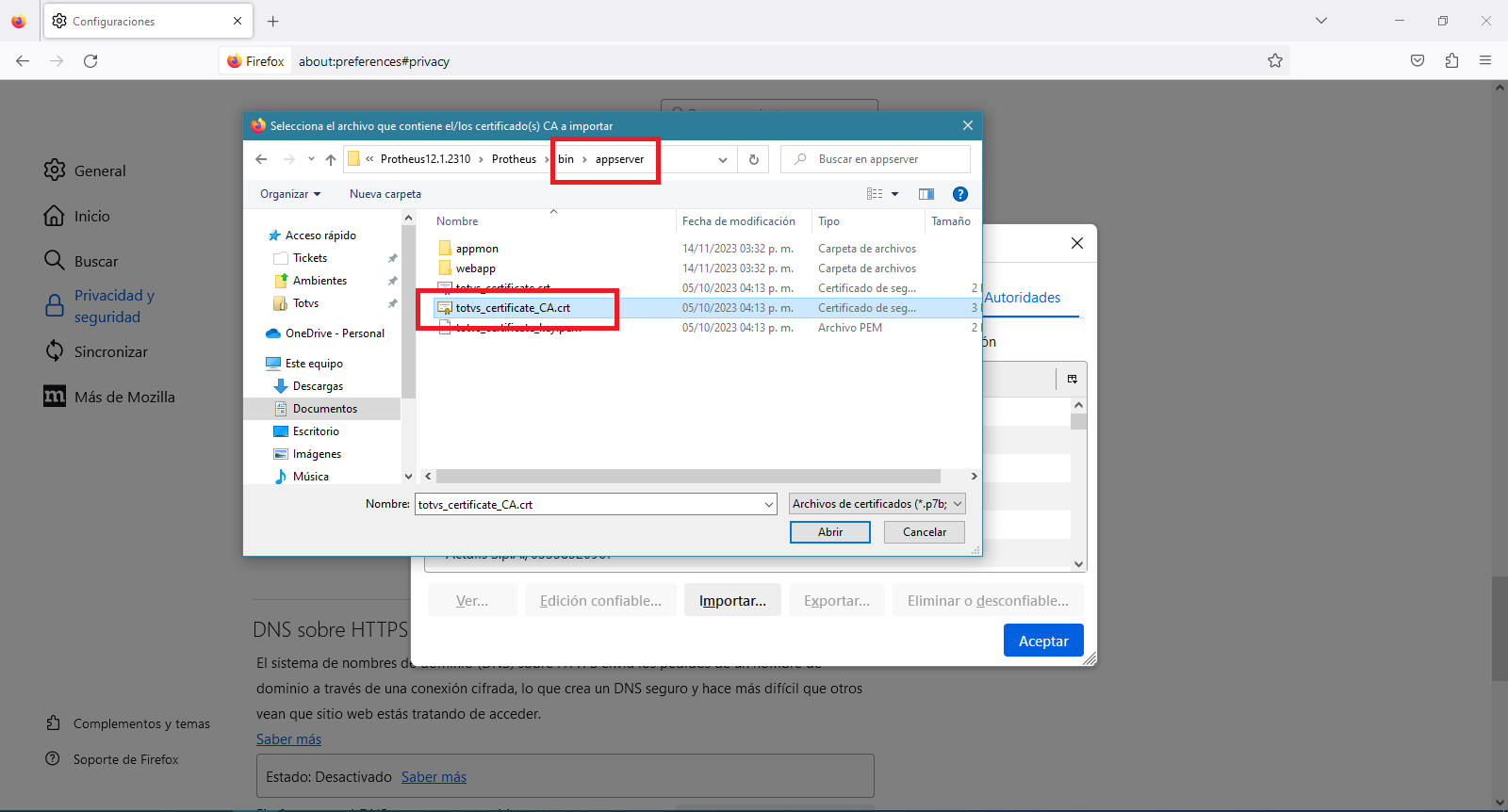List all tabs with the chevron
The image size is (1508, 812).
1321,21
